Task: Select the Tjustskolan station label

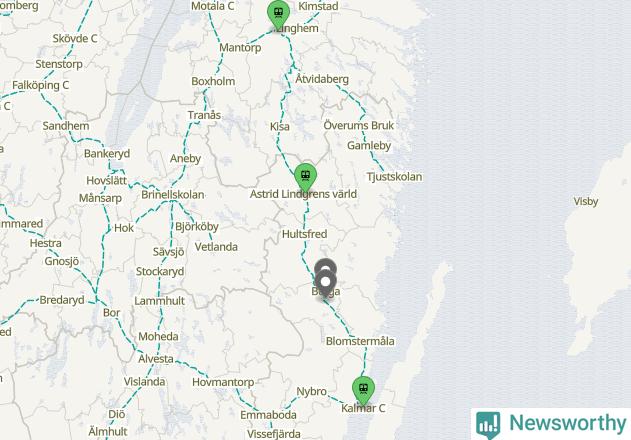Action: pos(394,177)
